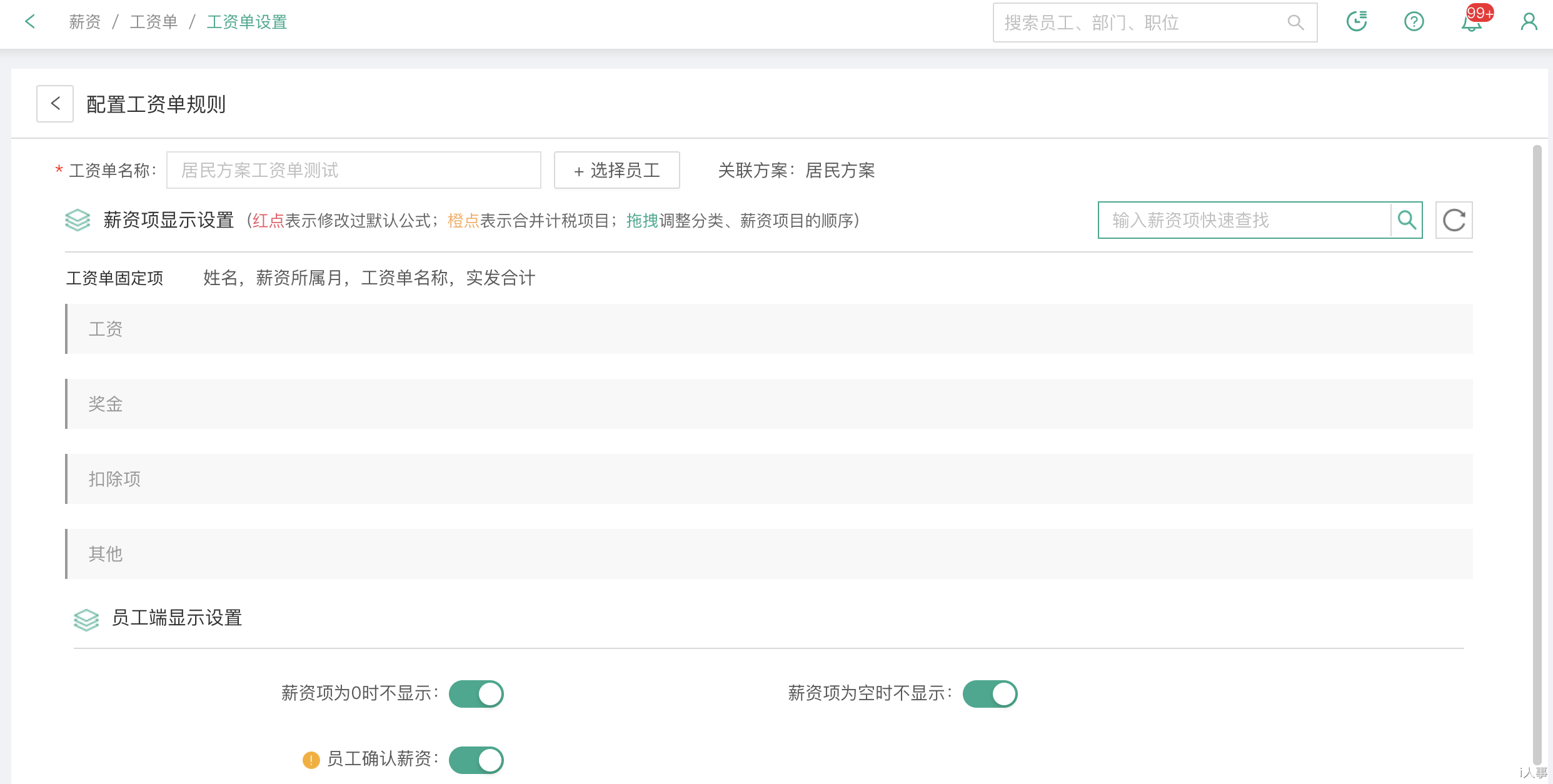Click the top-left back arrow icon

tap(29, 22)
